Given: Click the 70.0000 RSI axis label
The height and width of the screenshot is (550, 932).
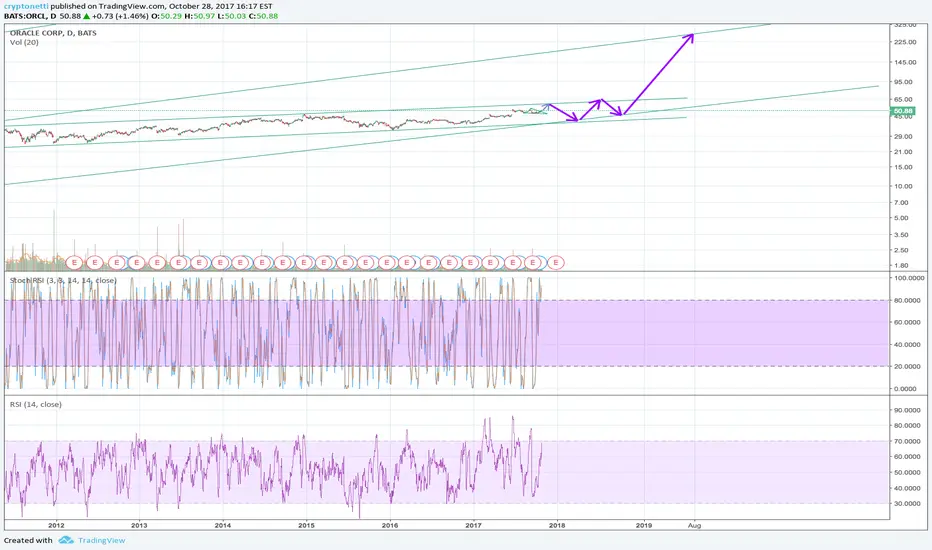Looking at the screenshot, I should coord(907,442).
